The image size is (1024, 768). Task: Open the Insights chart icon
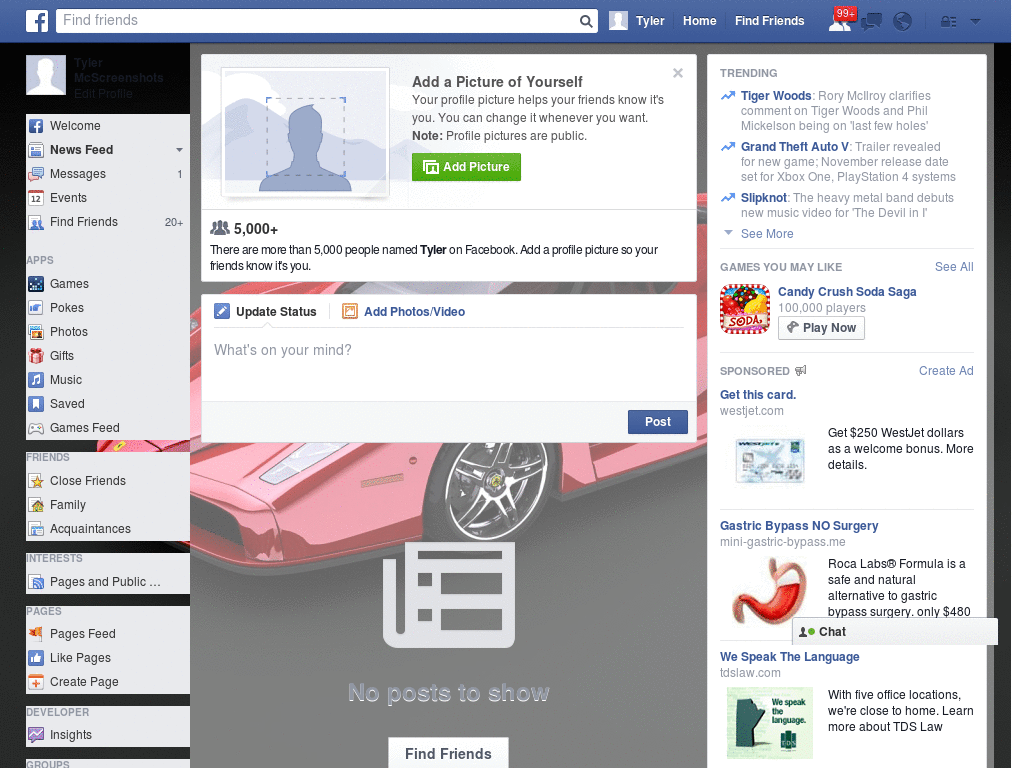(36, 735)
